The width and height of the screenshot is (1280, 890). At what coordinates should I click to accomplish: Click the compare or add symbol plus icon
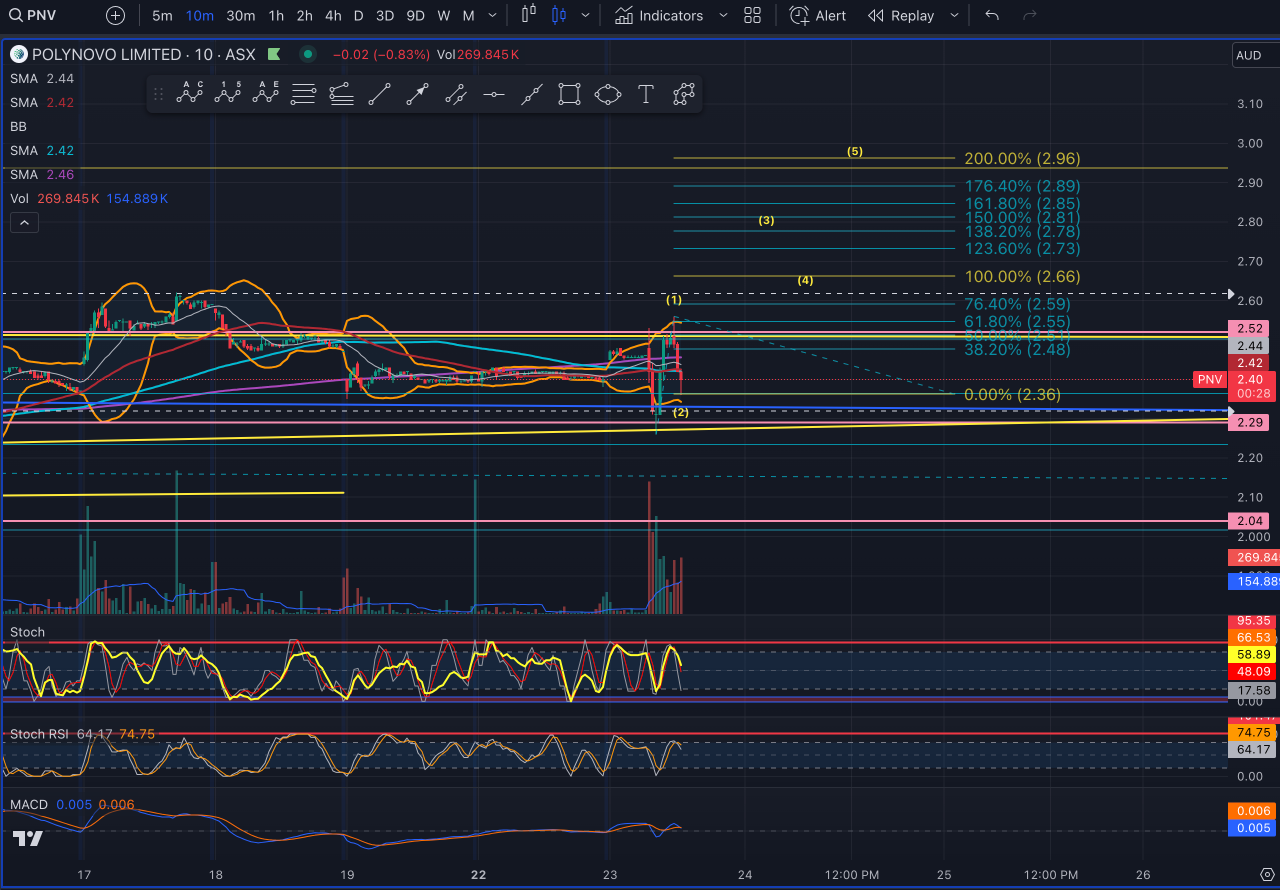click(x=115, y=15)
